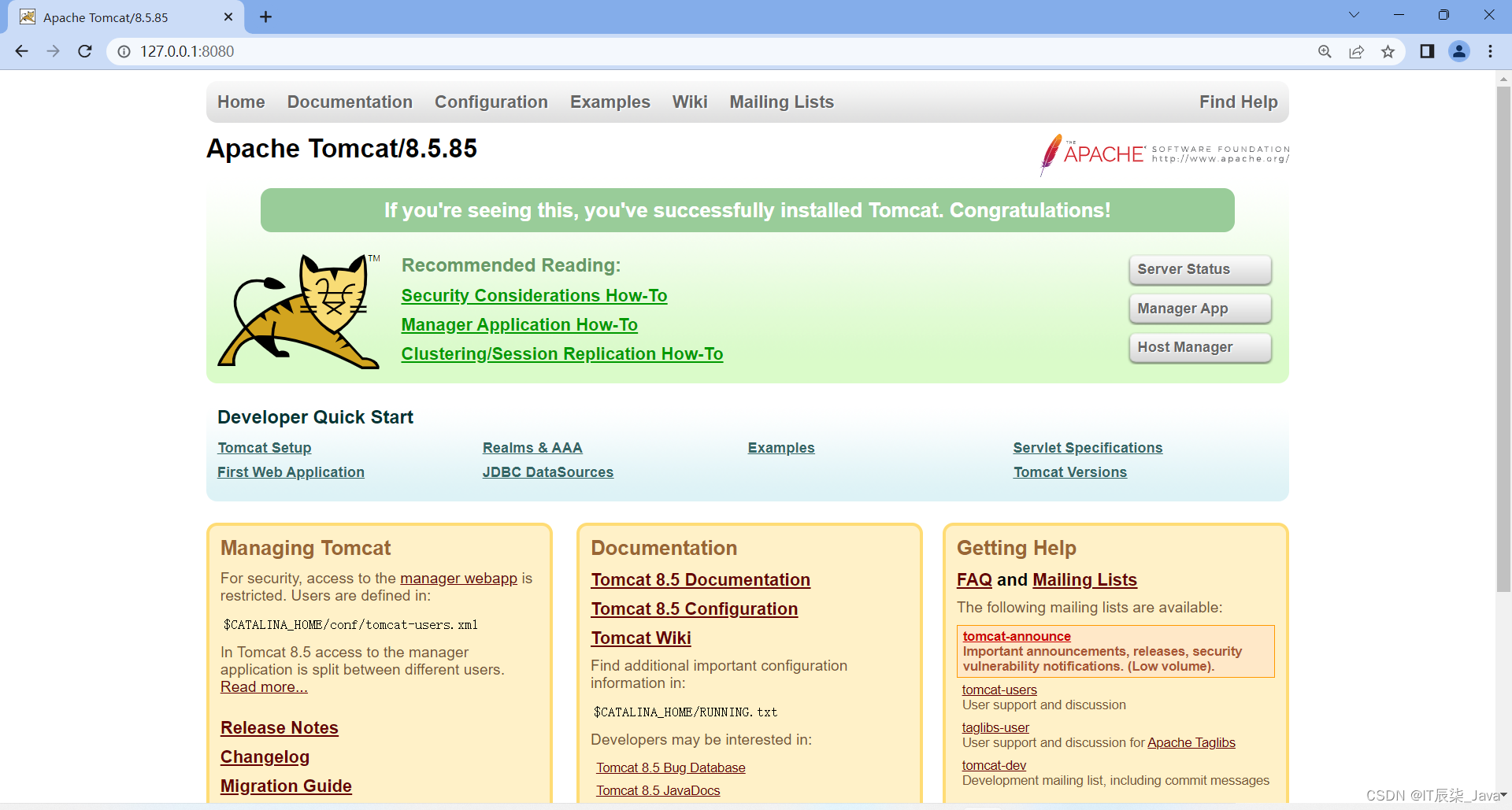Open the Migration Guide link
Viewport: 1512px width, 810px height.
286,786
